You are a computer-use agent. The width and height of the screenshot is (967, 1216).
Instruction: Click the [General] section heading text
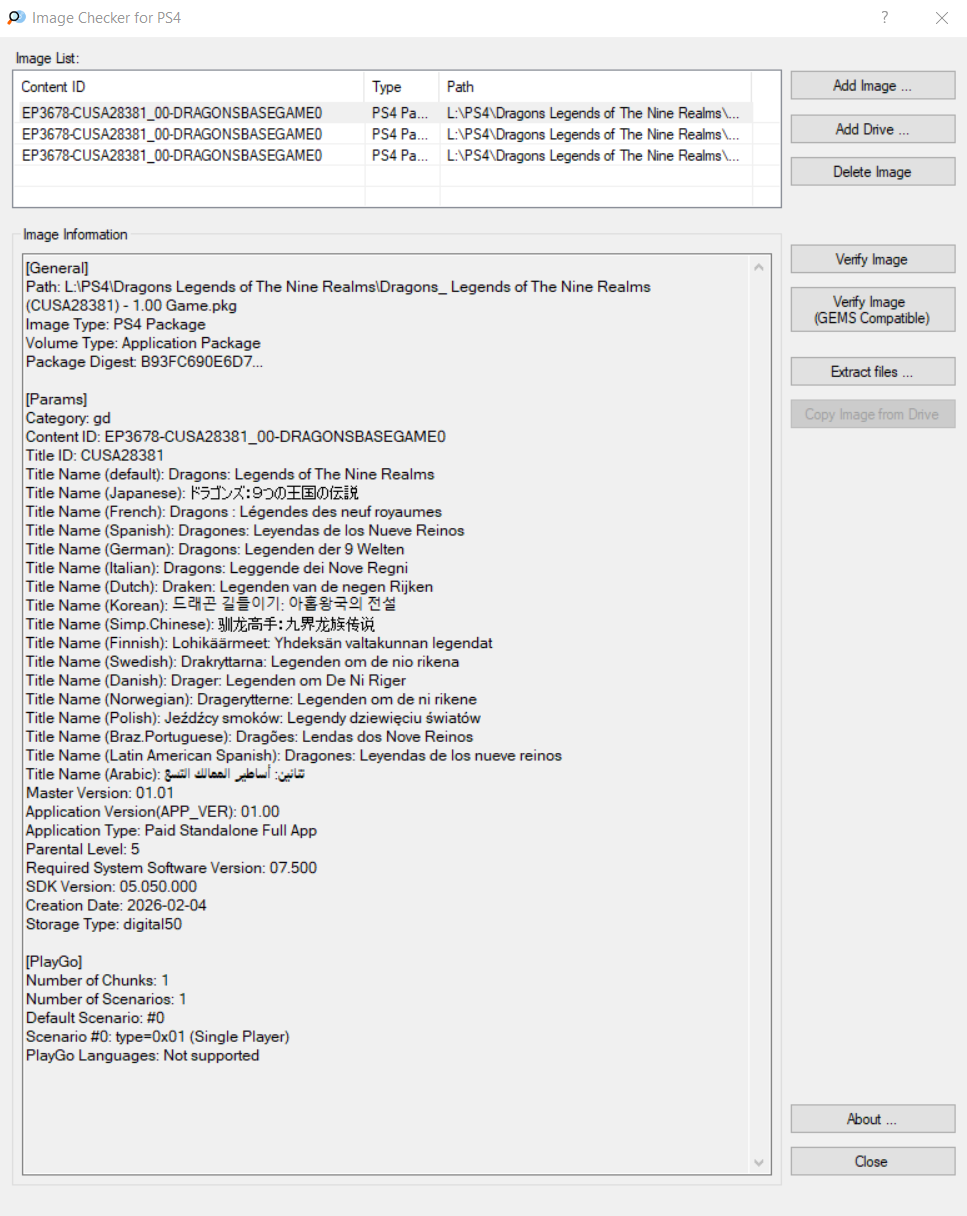pos(57,268)
